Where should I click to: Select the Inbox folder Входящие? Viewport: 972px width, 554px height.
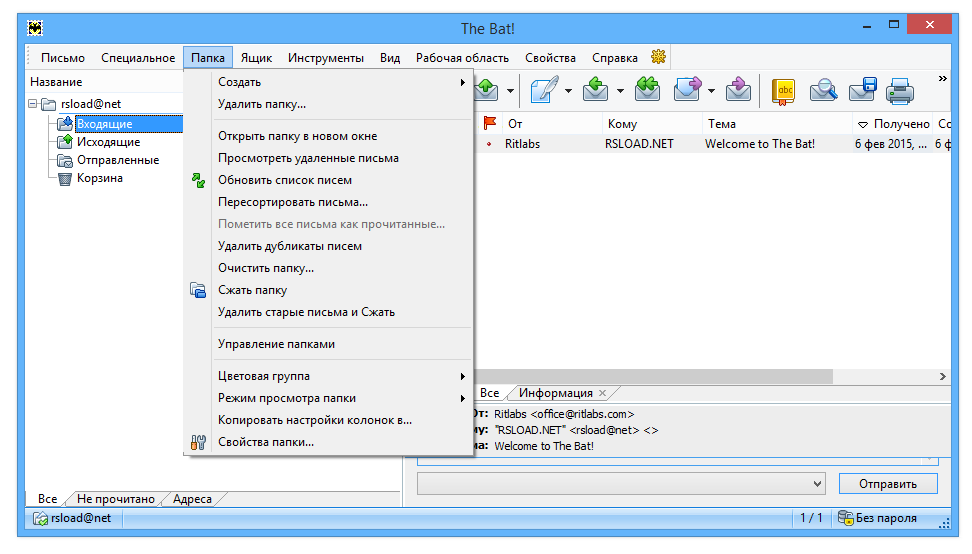105,124
